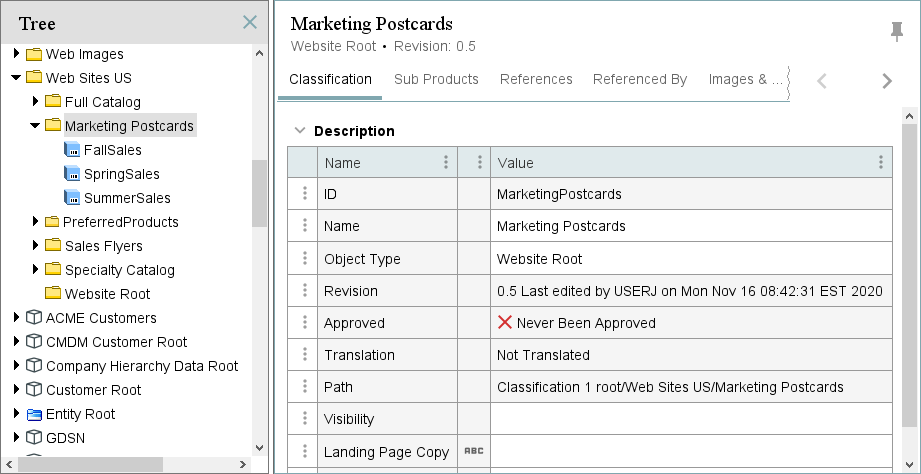Viewport: 921px width, 474px height.
Task: Expand the Sales Flyers folder
Action: click(x=35, y=246)
